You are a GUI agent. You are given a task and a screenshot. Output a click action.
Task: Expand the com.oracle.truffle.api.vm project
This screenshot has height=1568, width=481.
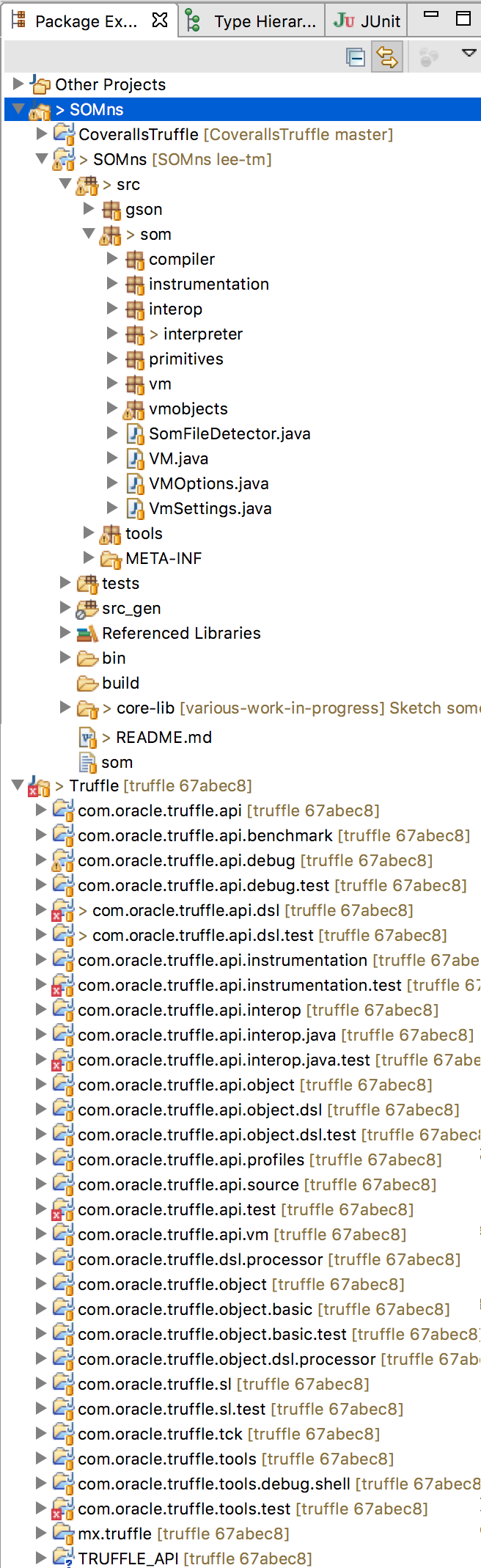[42, 1234]
